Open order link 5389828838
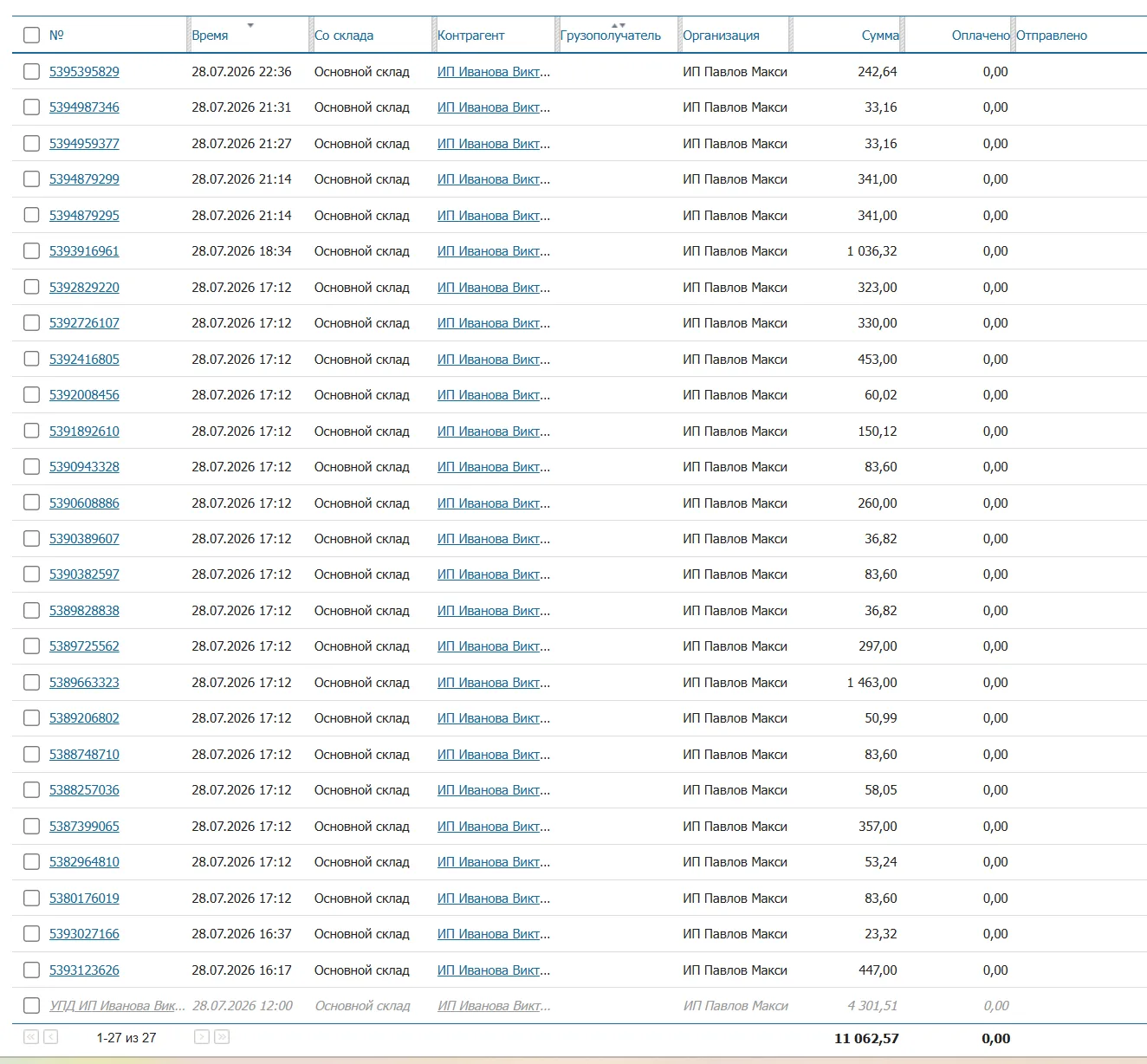1147x1064 pixels. pos(84,611)
